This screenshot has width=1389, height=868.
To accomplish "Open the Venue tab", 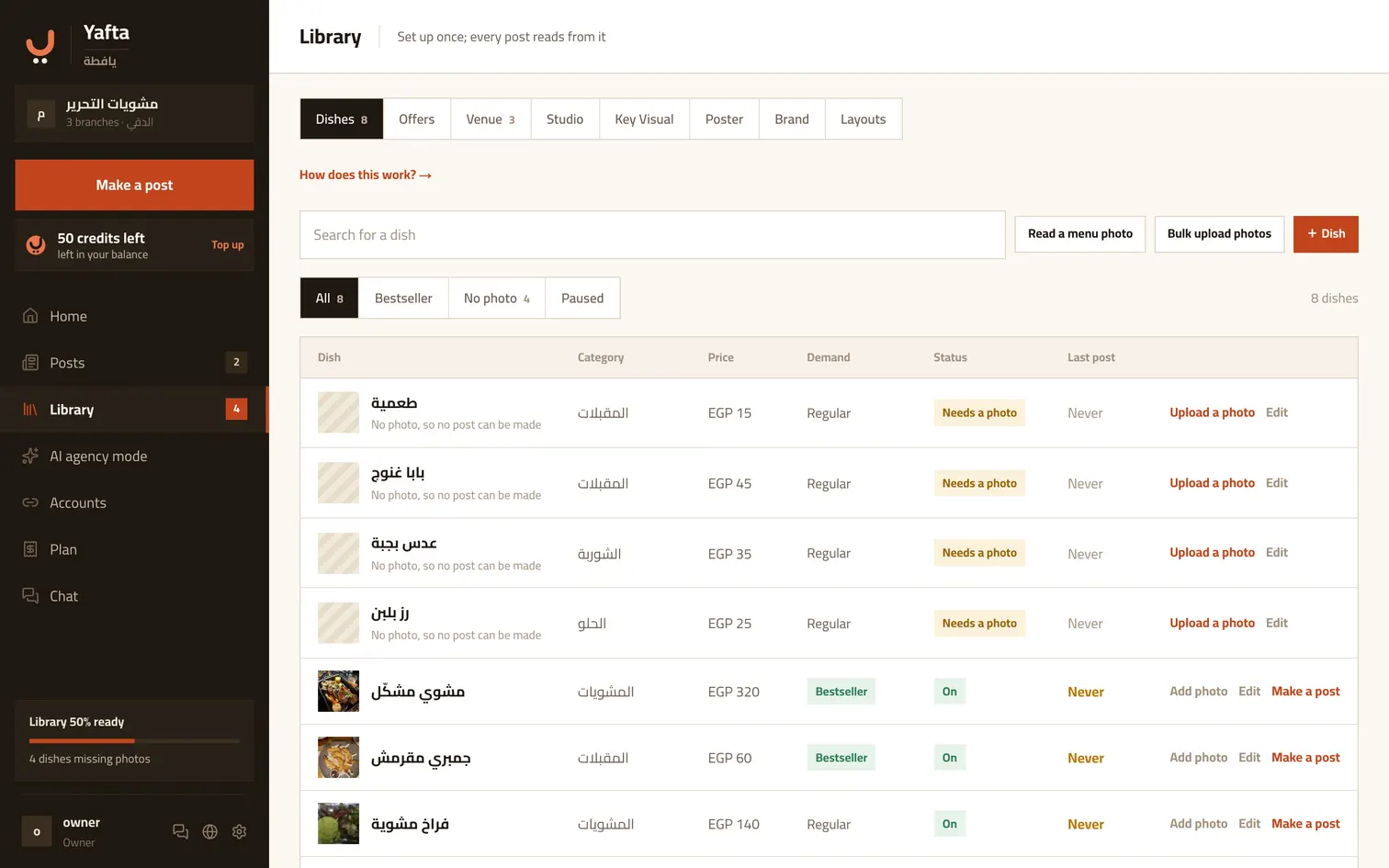I will (491, 119).
